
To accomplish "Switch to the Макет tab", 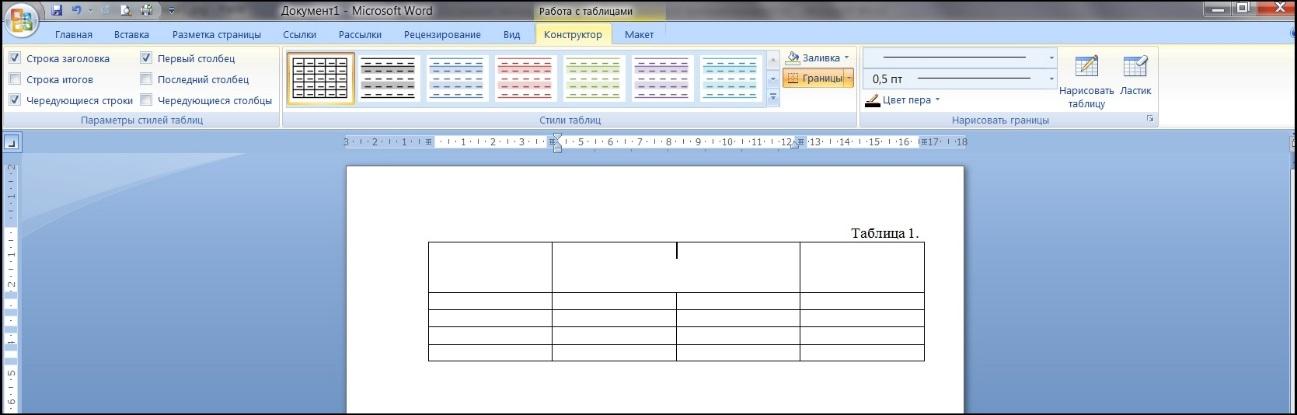I will pos(639,34).
